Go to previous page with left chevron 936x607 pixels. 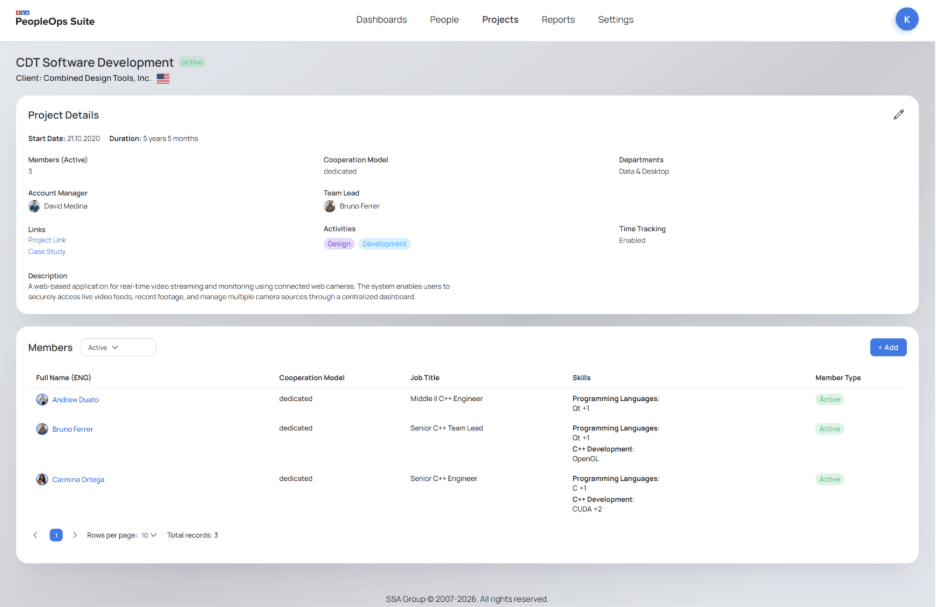pyautogui.click(x=36, y=535)
